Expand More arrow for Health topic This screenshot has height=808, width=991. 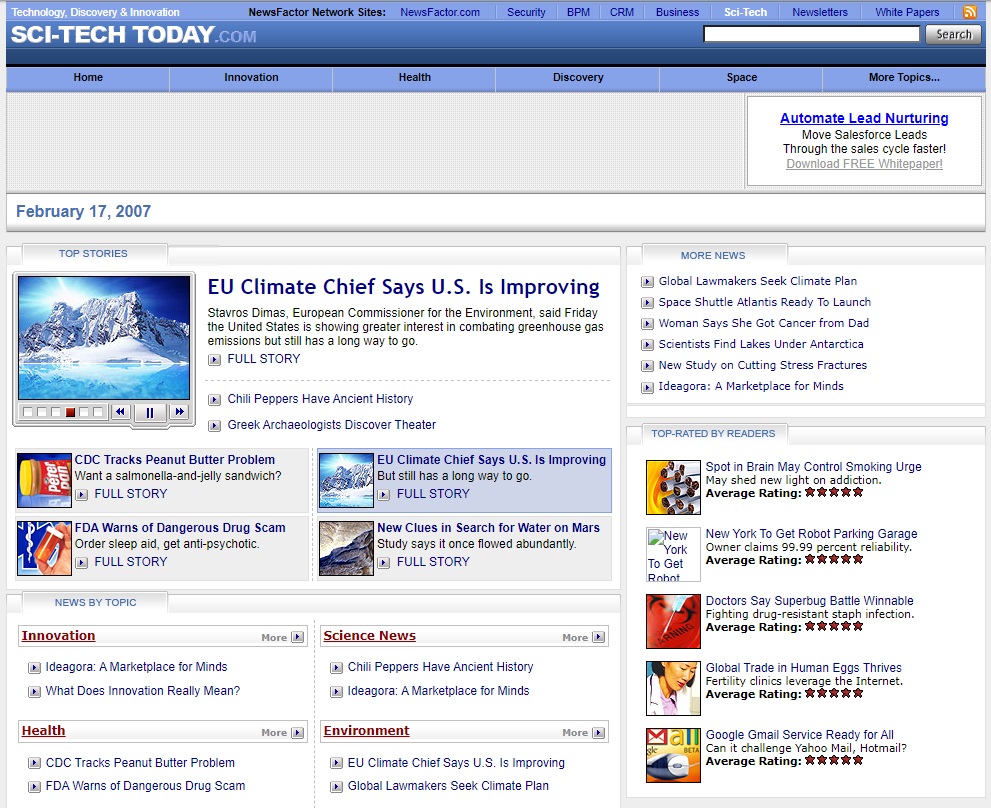coord(297,733)
